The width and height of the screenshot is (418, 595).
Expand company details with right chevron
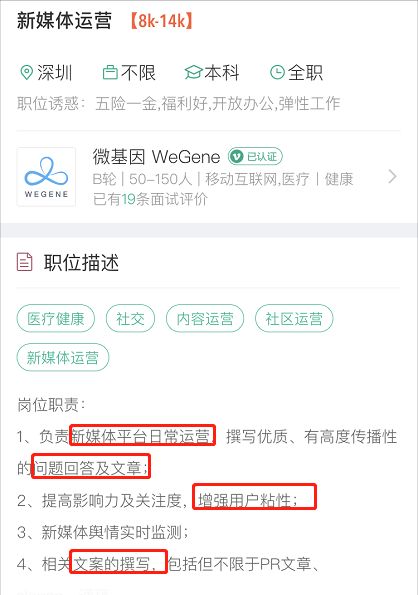coord(393,177)
